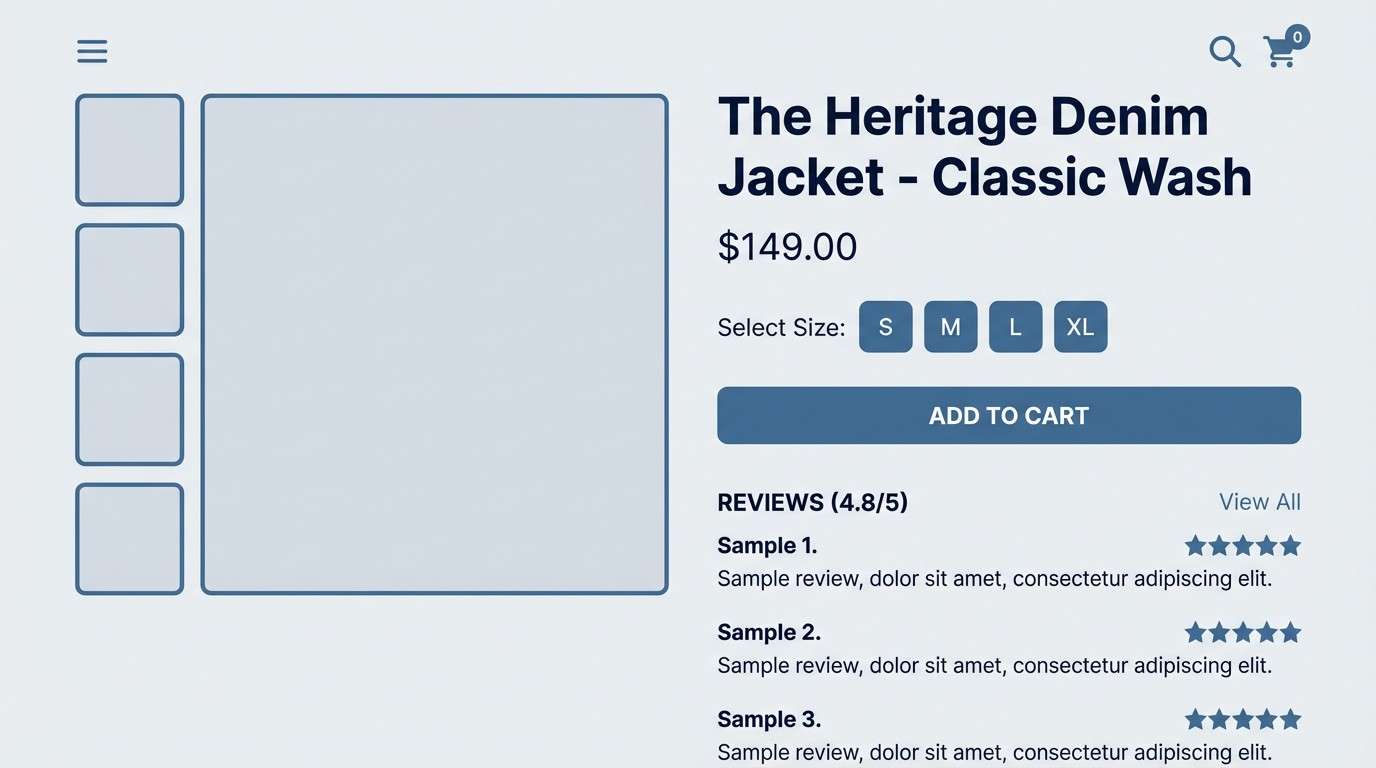This screenshot has width=1376, height=768.
Task: Click the third star under REVIEWS section
Action: coord(1244,545)
